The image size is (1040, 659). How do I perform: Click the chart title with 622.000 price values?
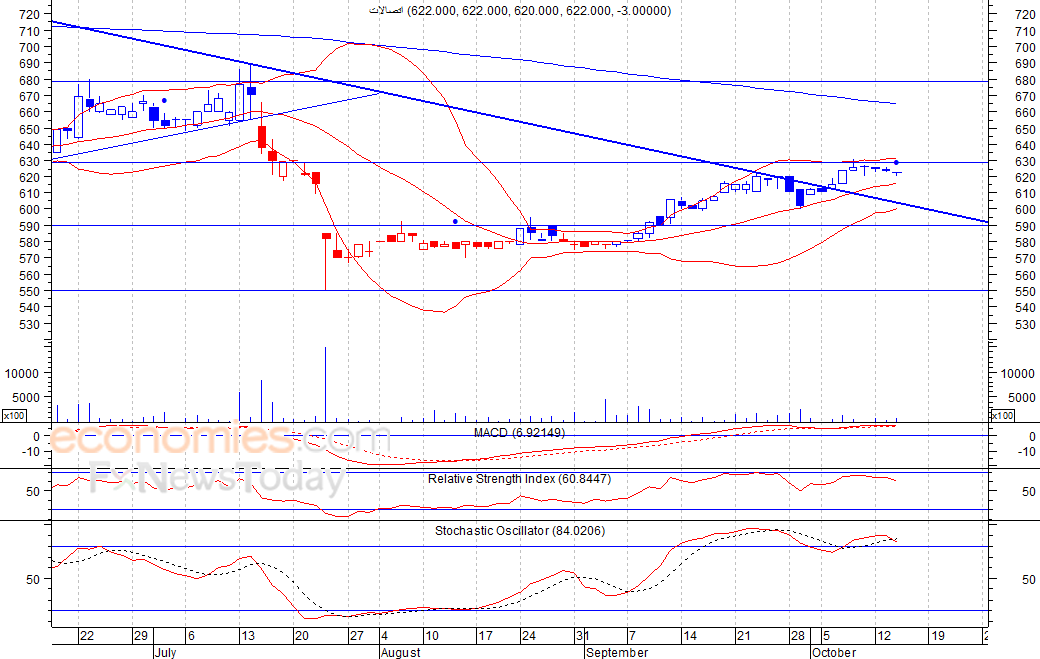pyautogui.click(x=520, y=11)
